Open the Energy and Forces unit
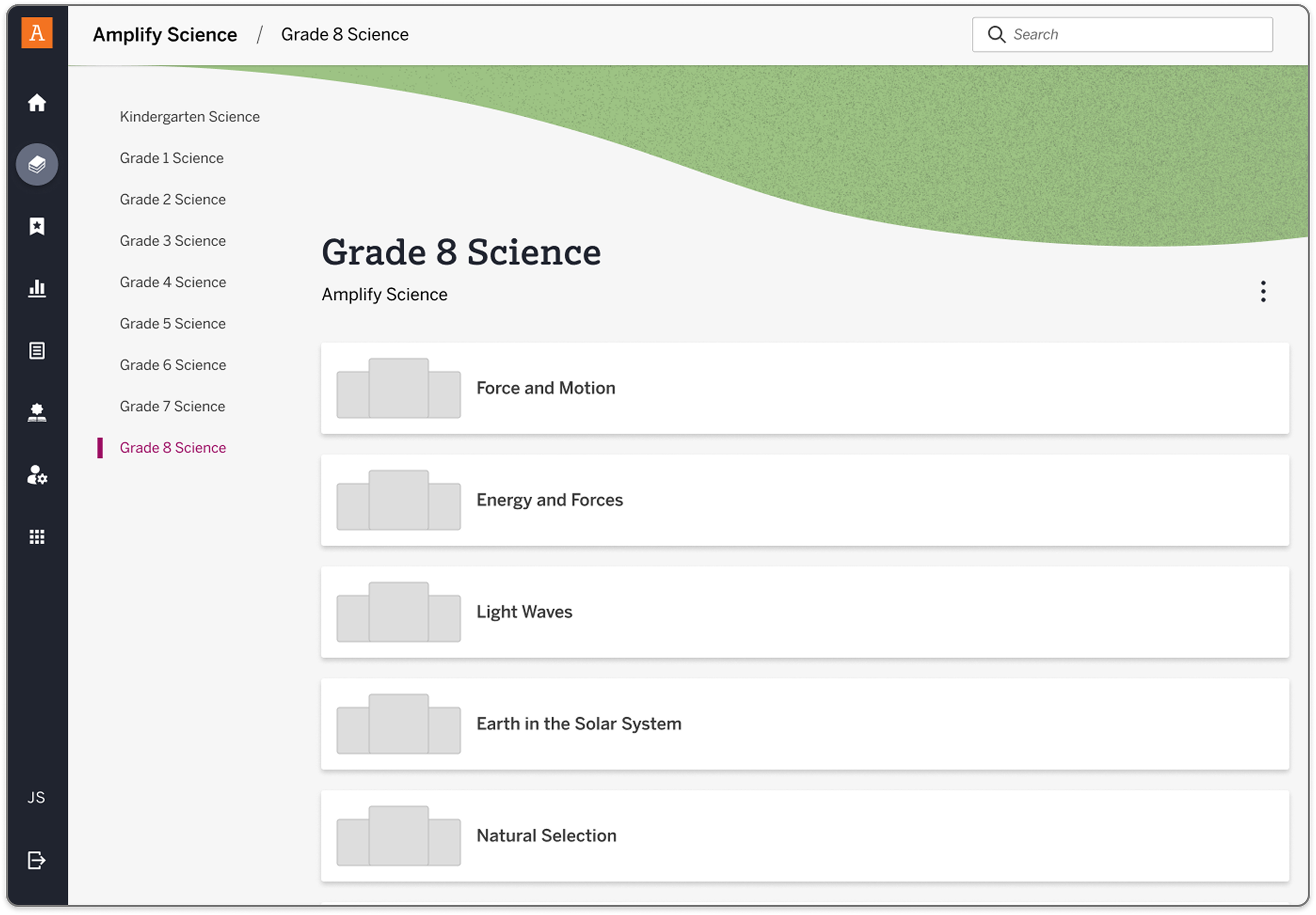Screen dimensions: 1316x915 click(x=805, y=500)
